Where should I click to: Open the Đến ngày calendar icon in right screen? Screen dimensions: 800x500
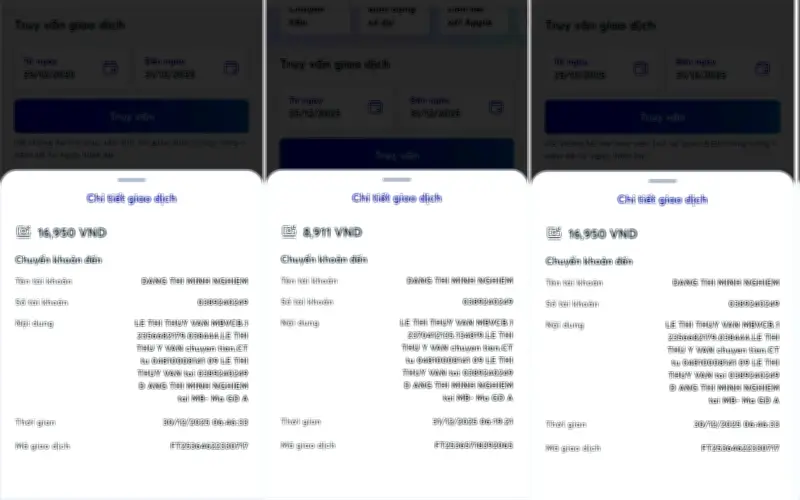(x=762, y=68)
